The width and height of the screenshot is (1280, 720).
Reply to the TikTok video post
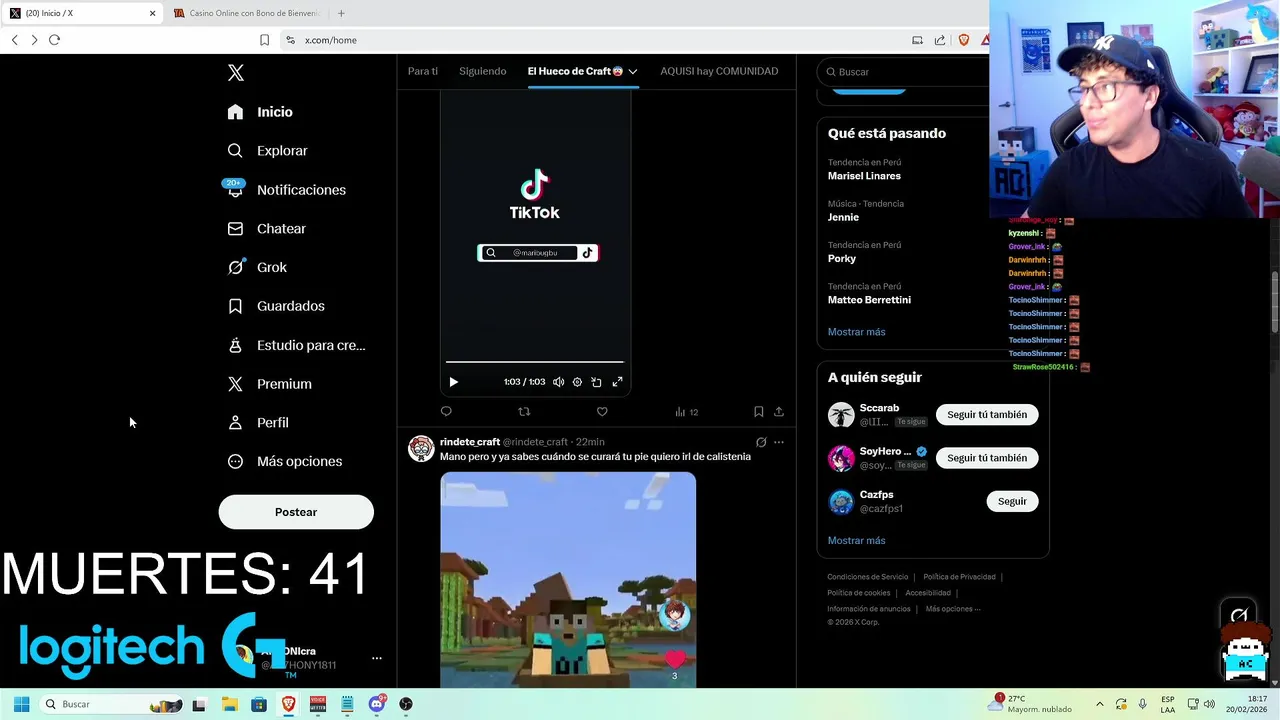446,412
